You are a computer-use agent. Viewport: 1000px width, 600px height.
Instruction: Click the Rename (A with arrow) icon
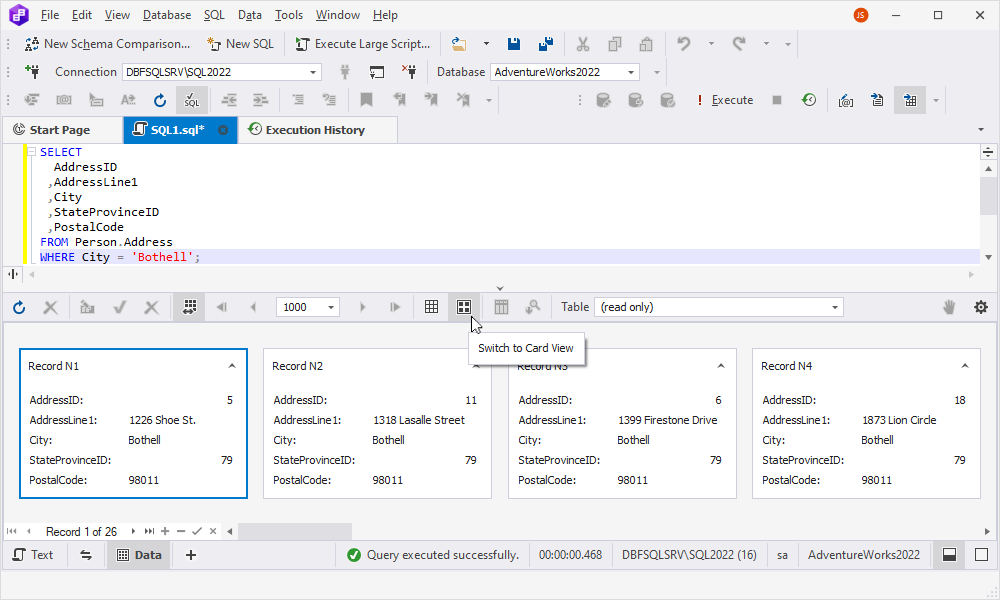pyautogui.click(x=128, y=100)
